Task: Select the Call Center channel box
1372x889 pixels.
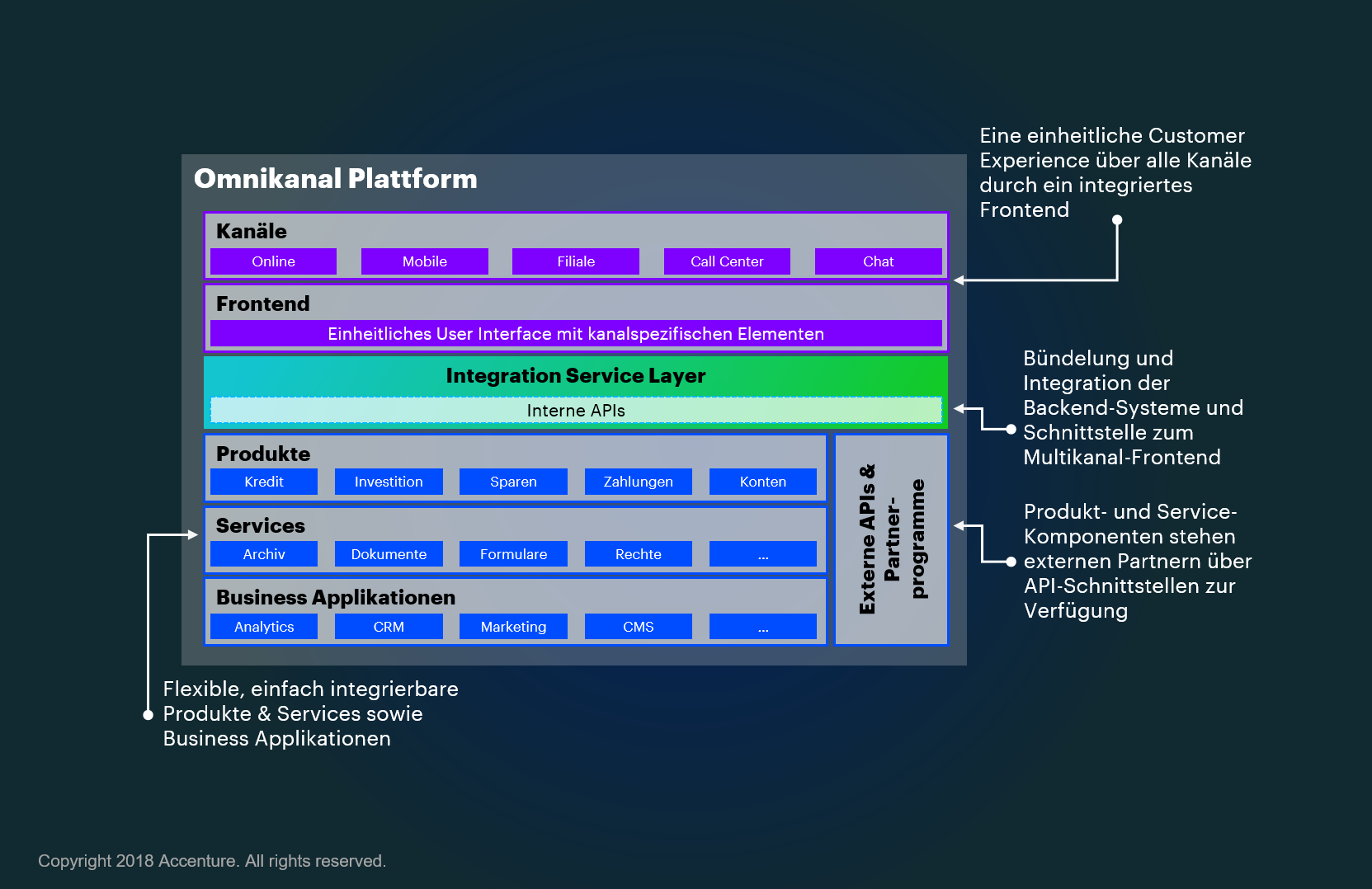Action: pos(727,261)
